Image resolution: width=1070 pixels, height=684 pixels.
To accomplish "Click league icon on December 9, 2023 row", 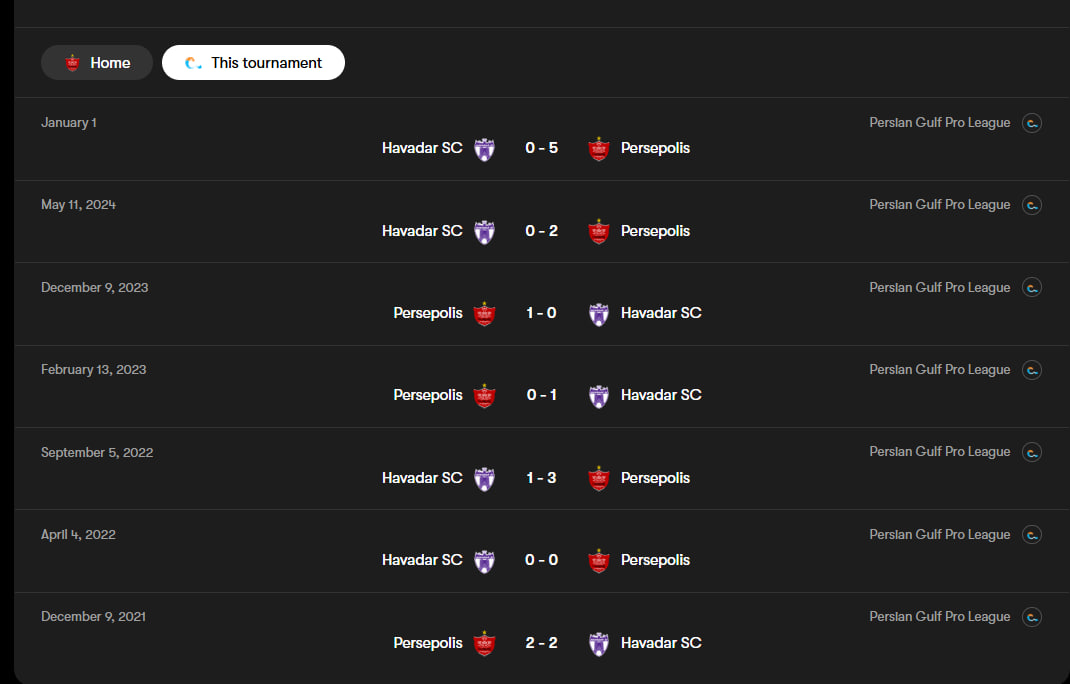I will pos(1032,288).
